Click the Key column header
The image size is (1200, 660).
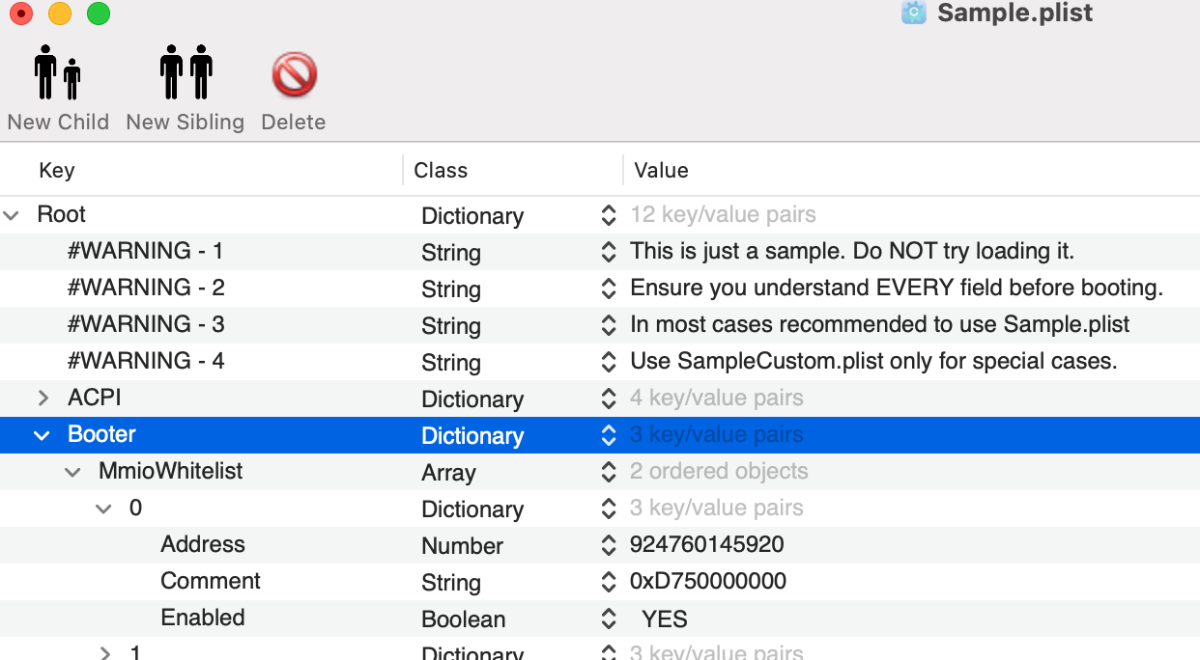56,170
